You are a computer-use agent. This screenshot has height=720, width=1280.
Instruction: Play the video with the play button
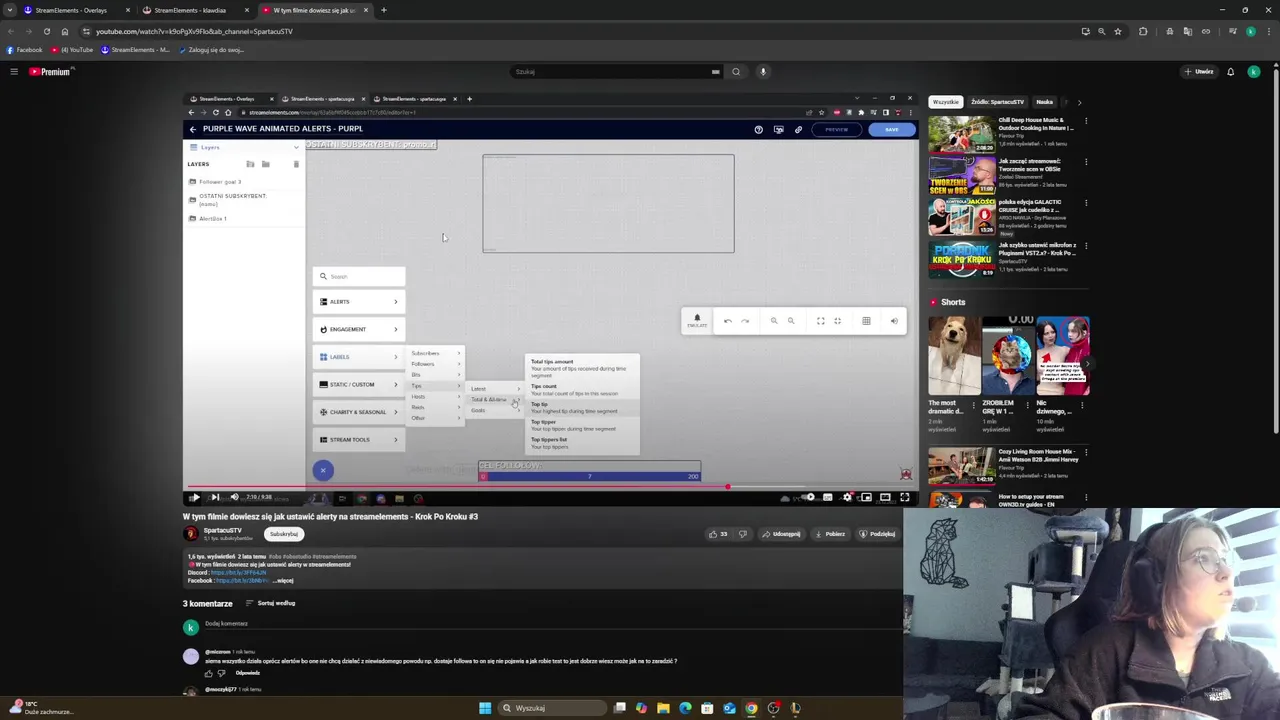tap(194, 497)
